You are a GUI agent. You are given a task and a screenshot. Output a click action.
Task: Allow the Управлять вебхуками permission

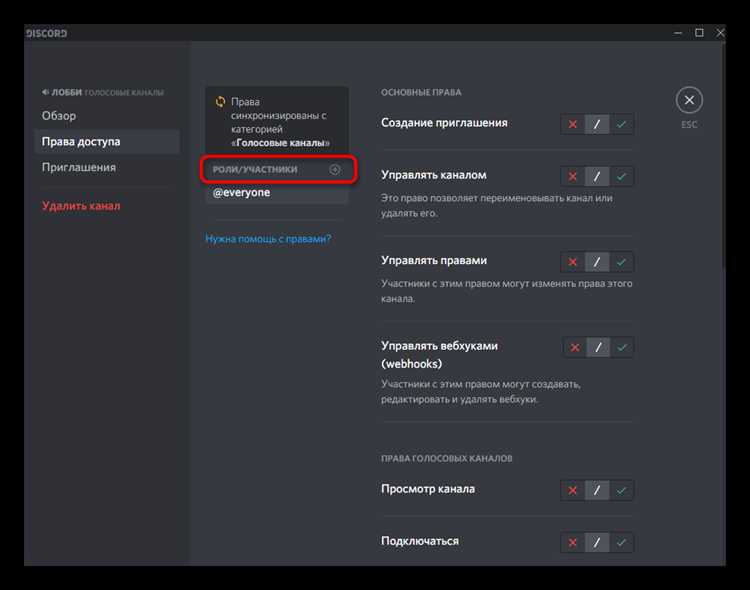point(622,347)
